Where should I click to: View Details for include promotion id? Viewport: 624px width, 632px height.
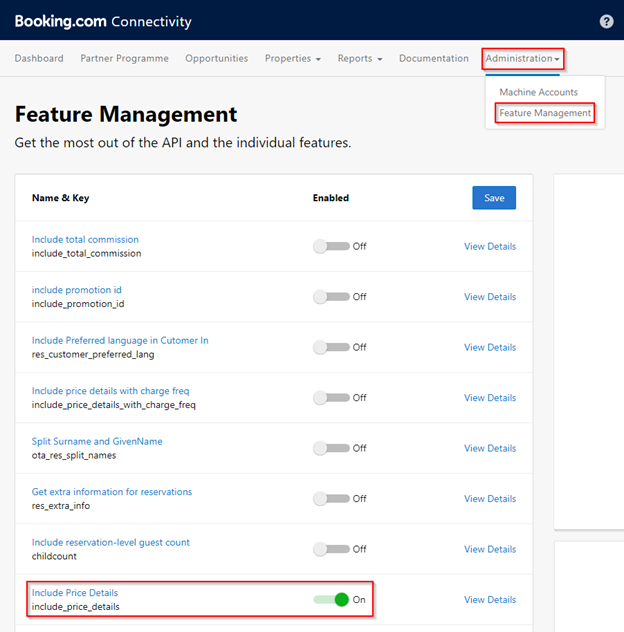[490, 297]
